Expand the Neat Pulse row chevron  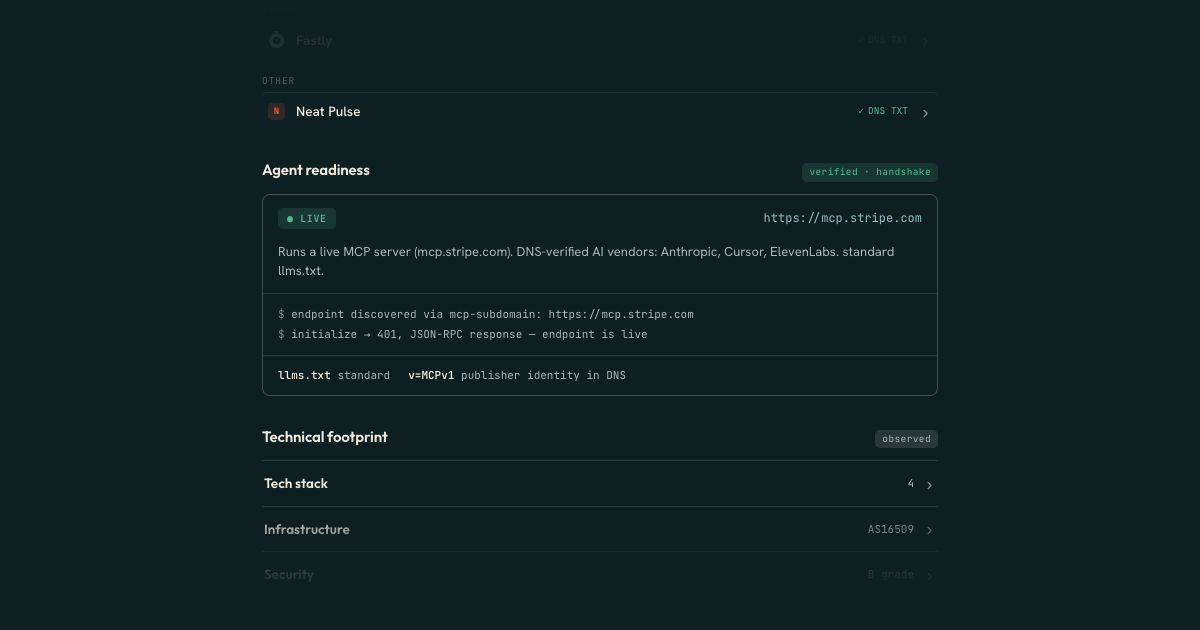point(925,113)
